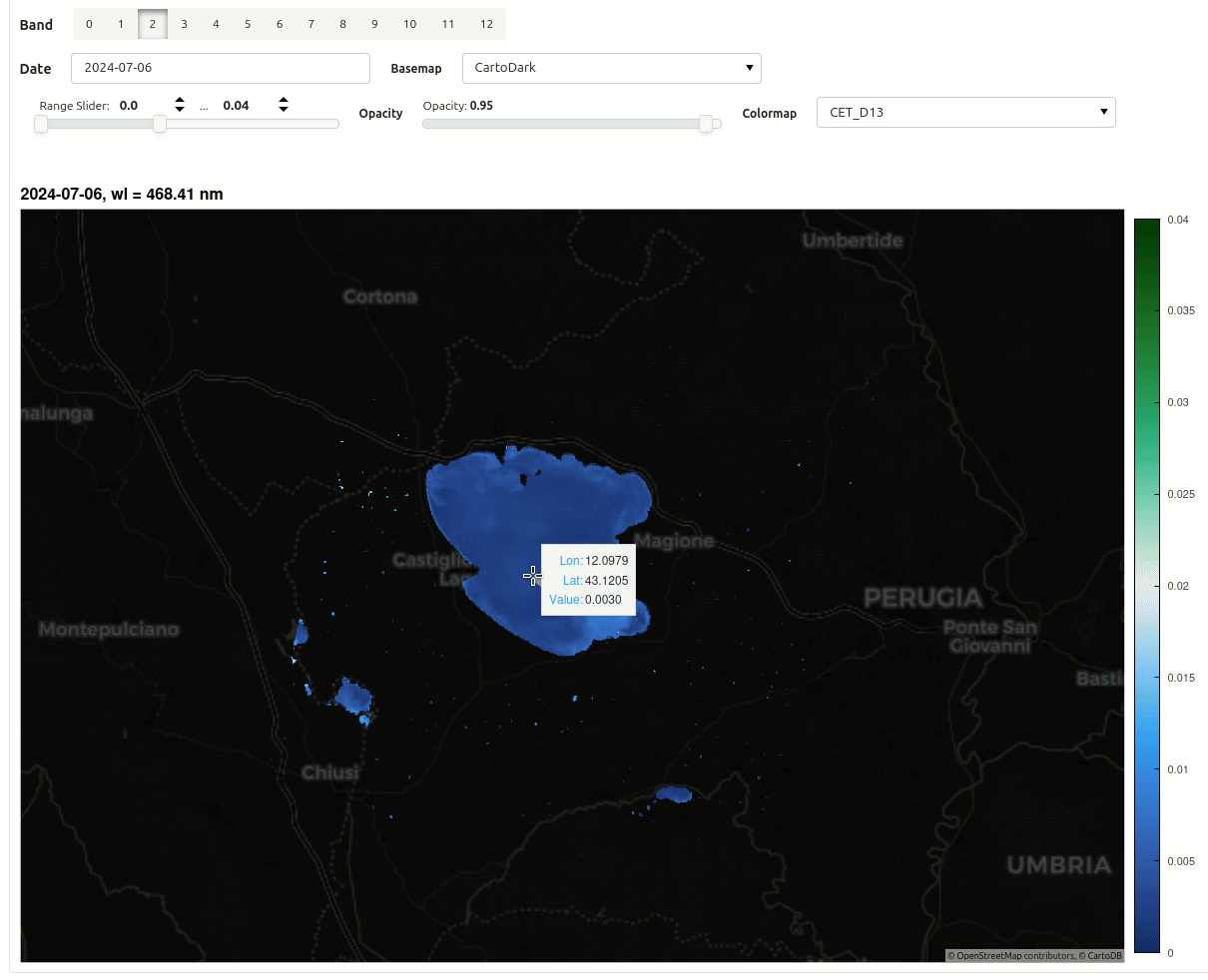The height and width of the screenshot is (980, 1208).
Task: Click the range slider upper handle
Action: point(160,124)
